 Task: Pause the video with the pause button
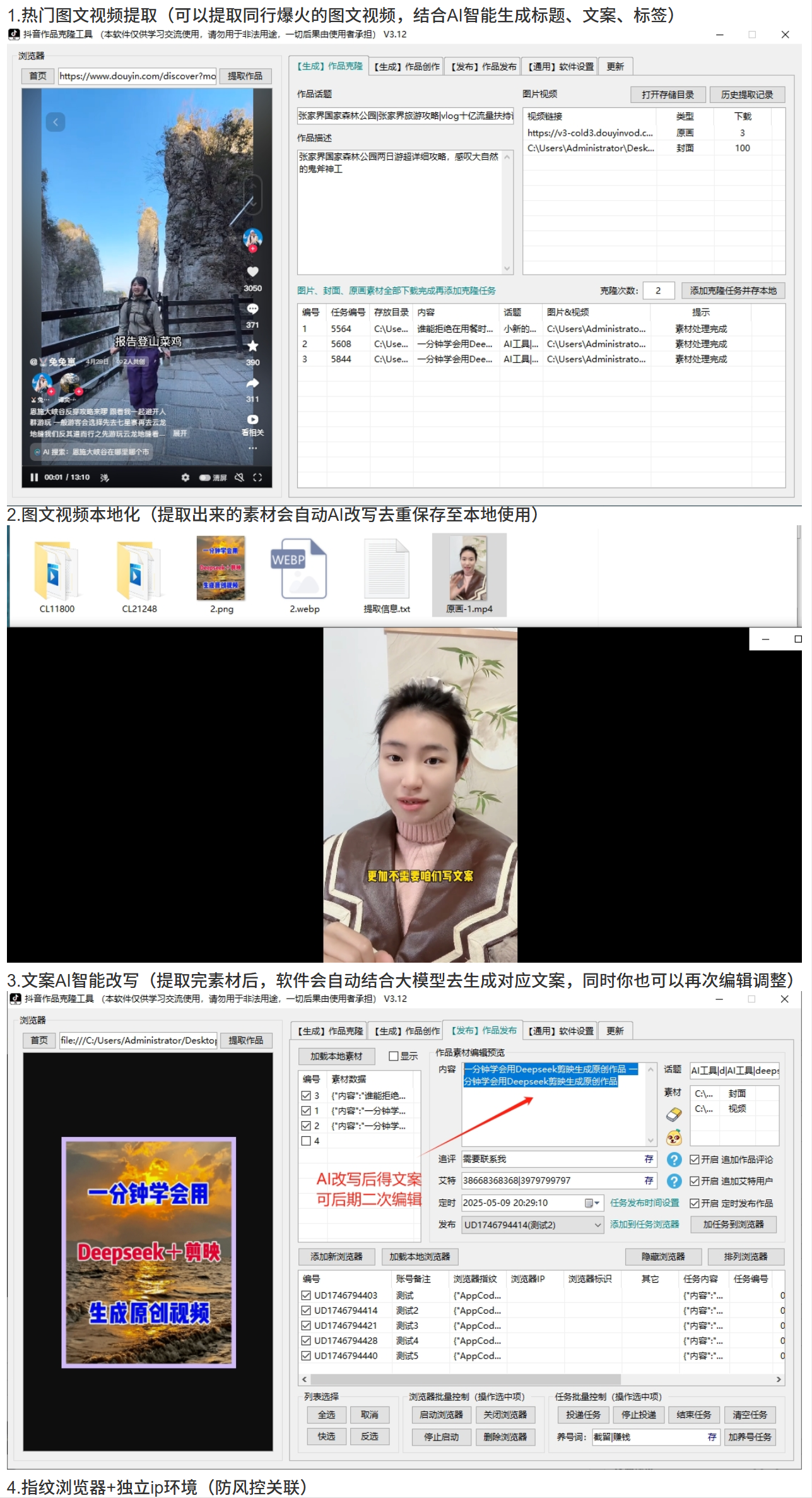point(34,477)
